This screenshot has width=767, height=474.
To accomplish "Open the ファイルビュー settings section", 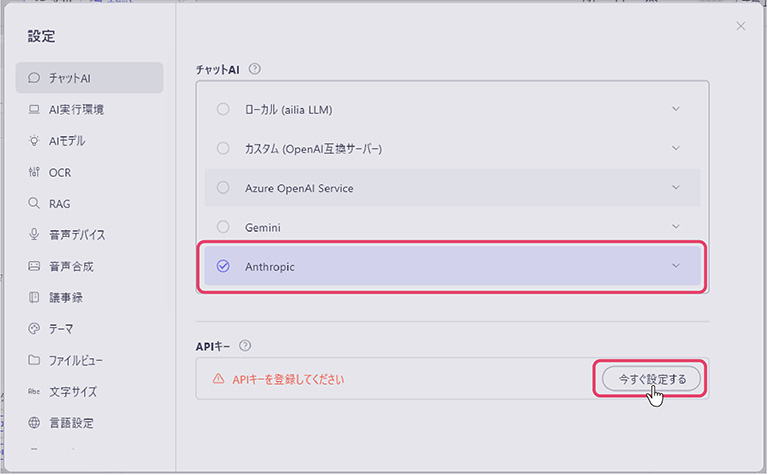I will (75, 360).
